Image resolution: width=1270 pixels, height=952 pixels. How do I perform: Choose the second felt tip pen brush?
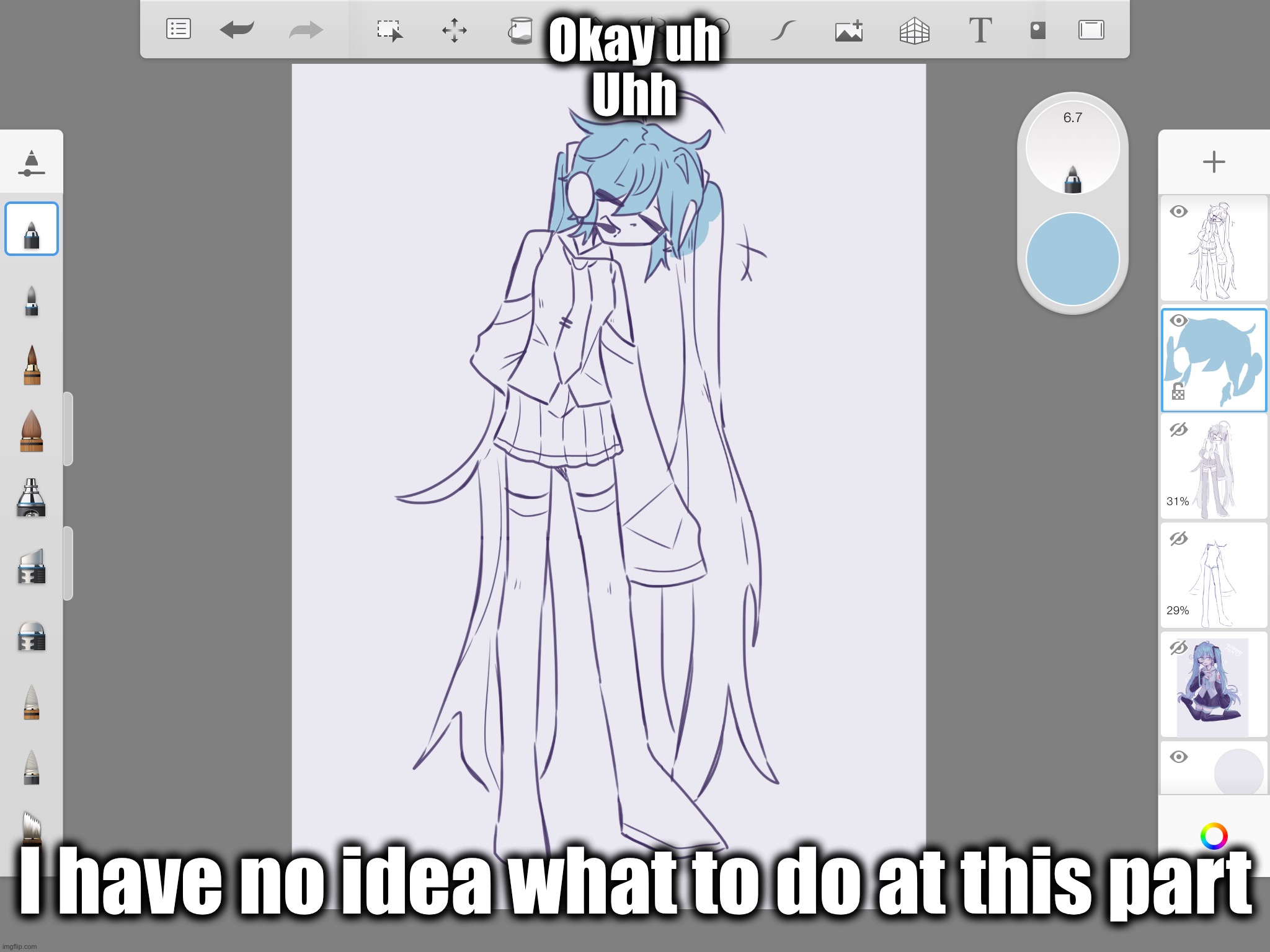[32, 302]
